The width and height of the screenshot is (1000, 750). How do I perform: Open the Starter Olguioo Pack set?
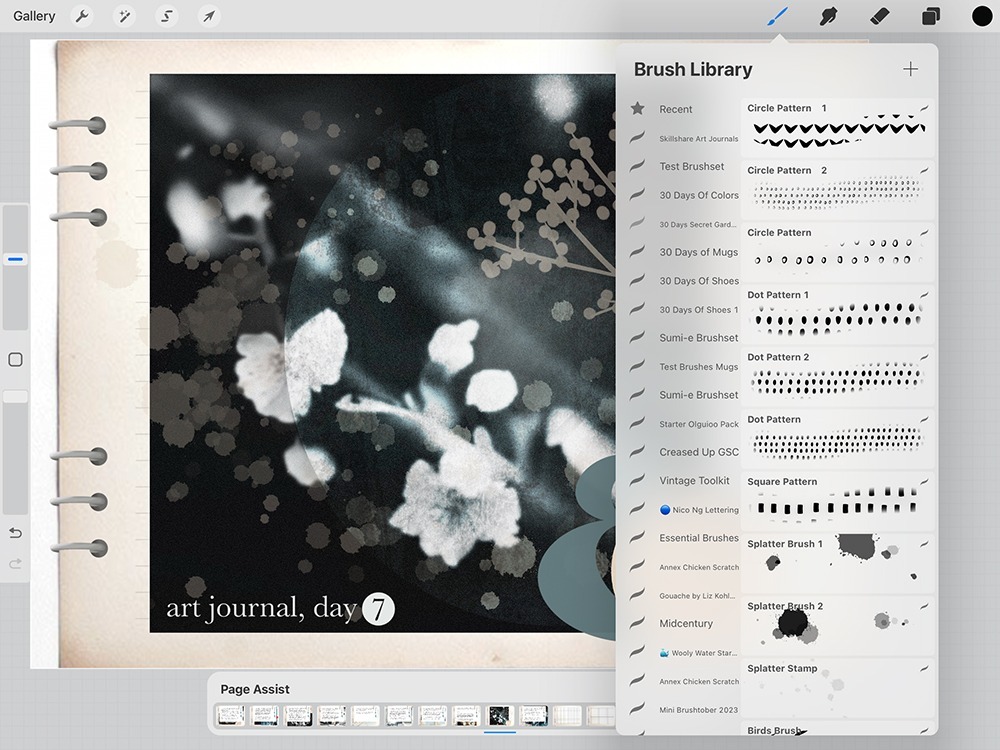click(698, 423)
